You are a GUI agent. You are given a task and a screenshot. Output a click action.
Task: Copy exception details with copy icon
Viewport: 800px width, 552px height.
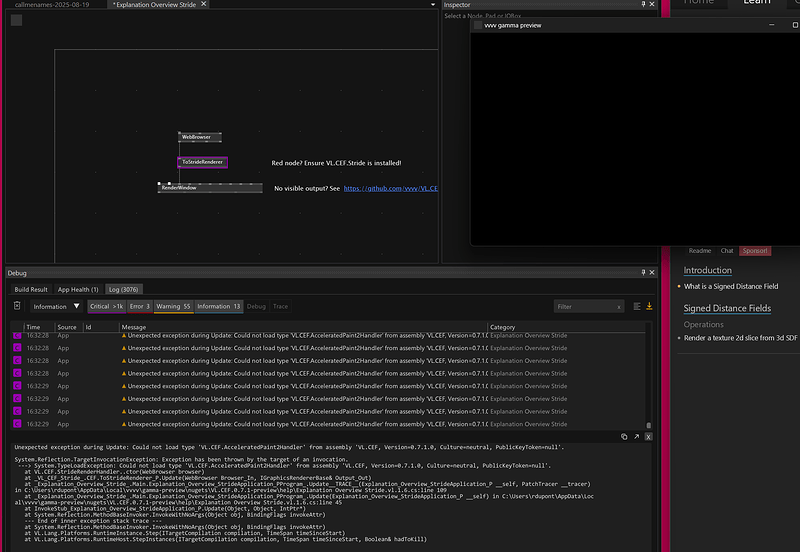tap(624, 437)
